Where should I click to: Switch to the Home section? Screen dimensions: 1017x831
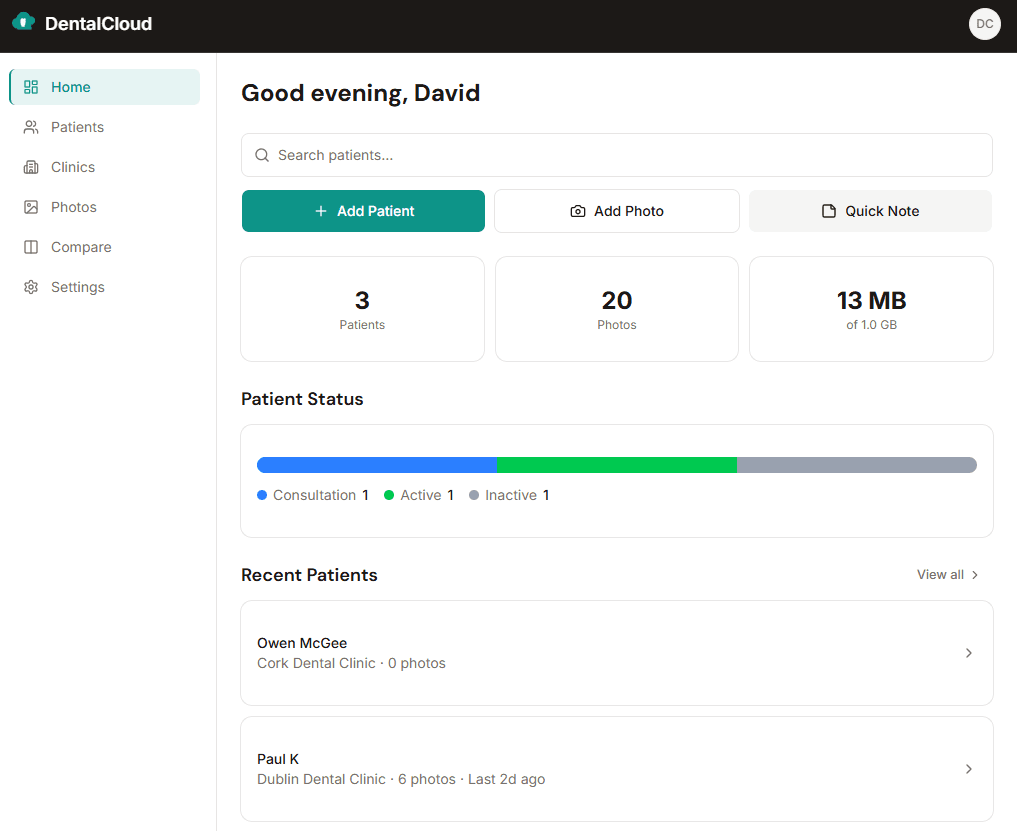[x=70, y=87]
